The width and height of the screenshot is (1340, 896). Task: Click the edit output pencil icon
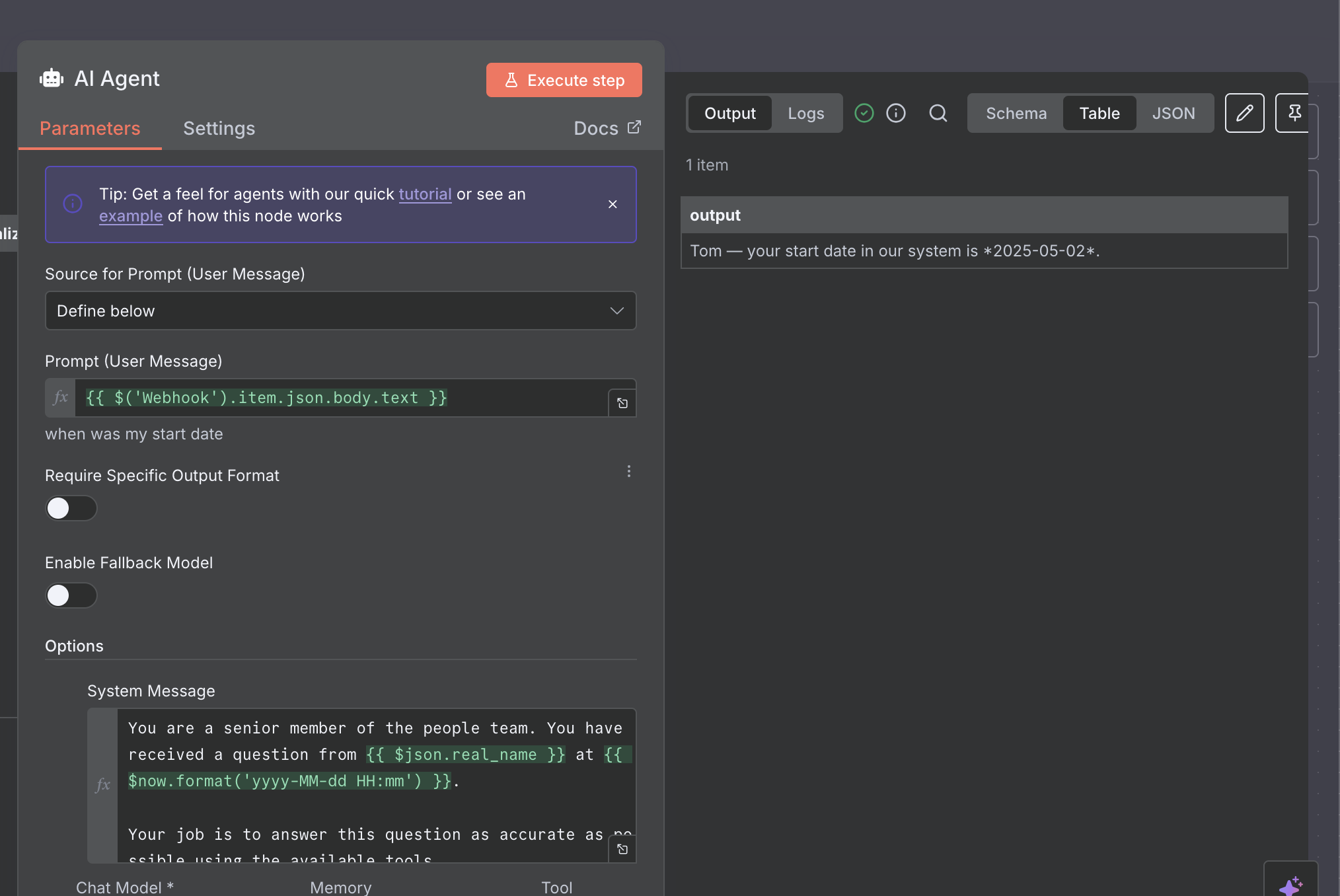coord(1244,113)
